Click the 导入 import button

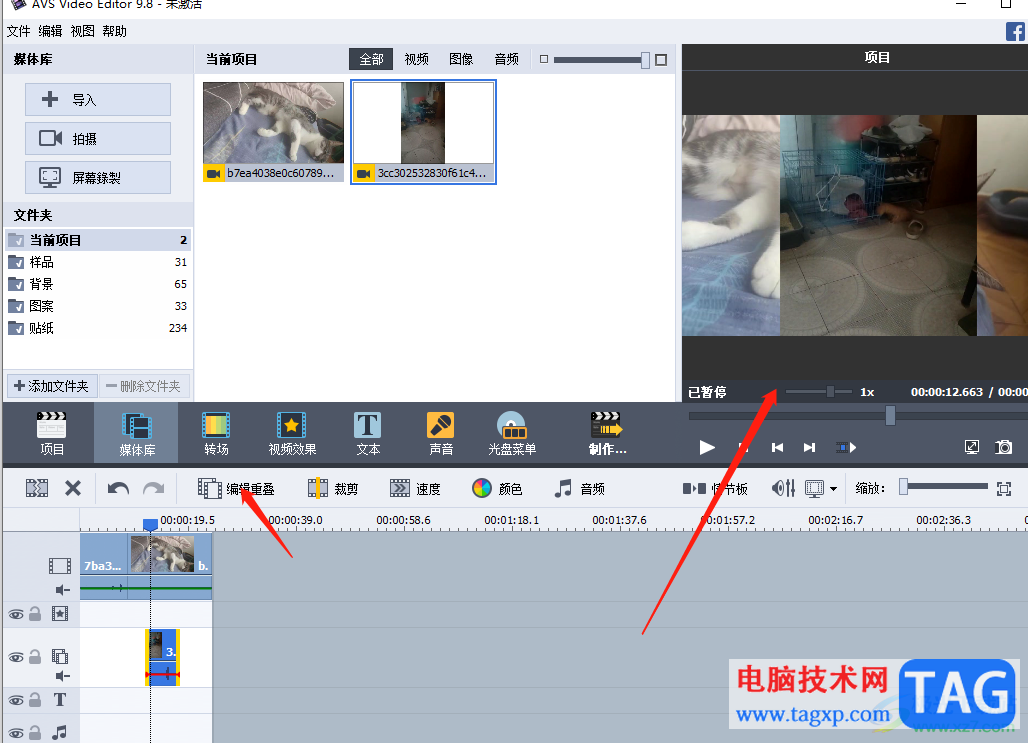point(98,100)
